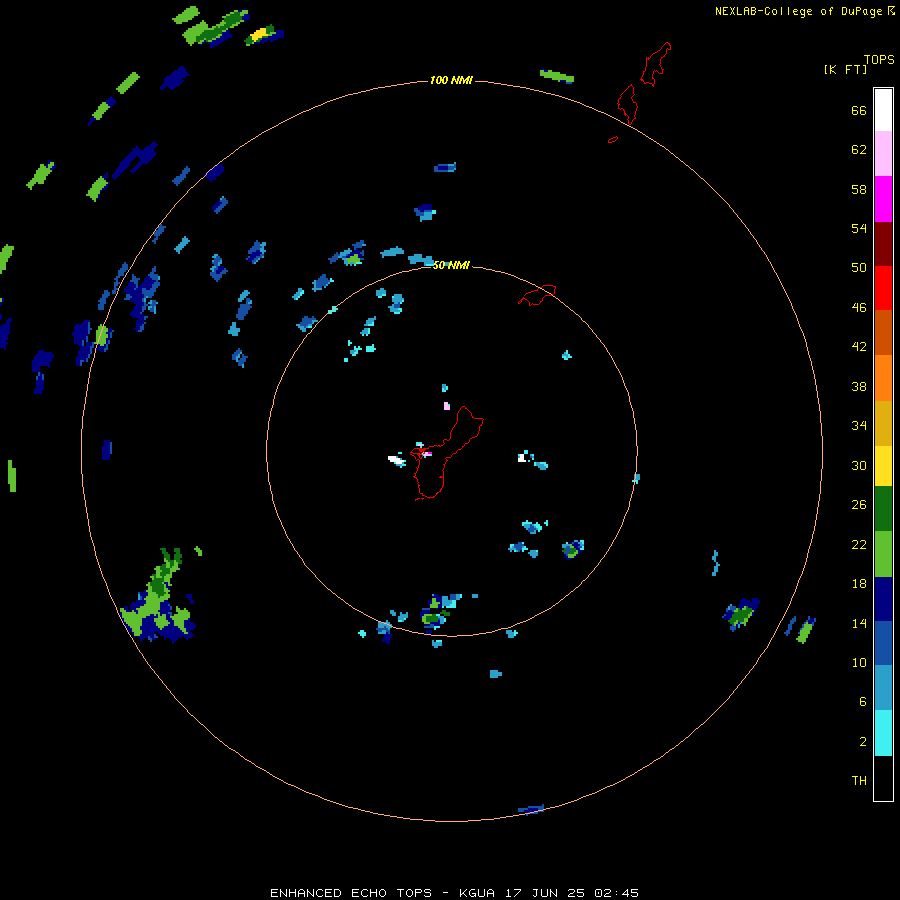Click the '54' legend value

pyautogui.click(x=859, y=228)
